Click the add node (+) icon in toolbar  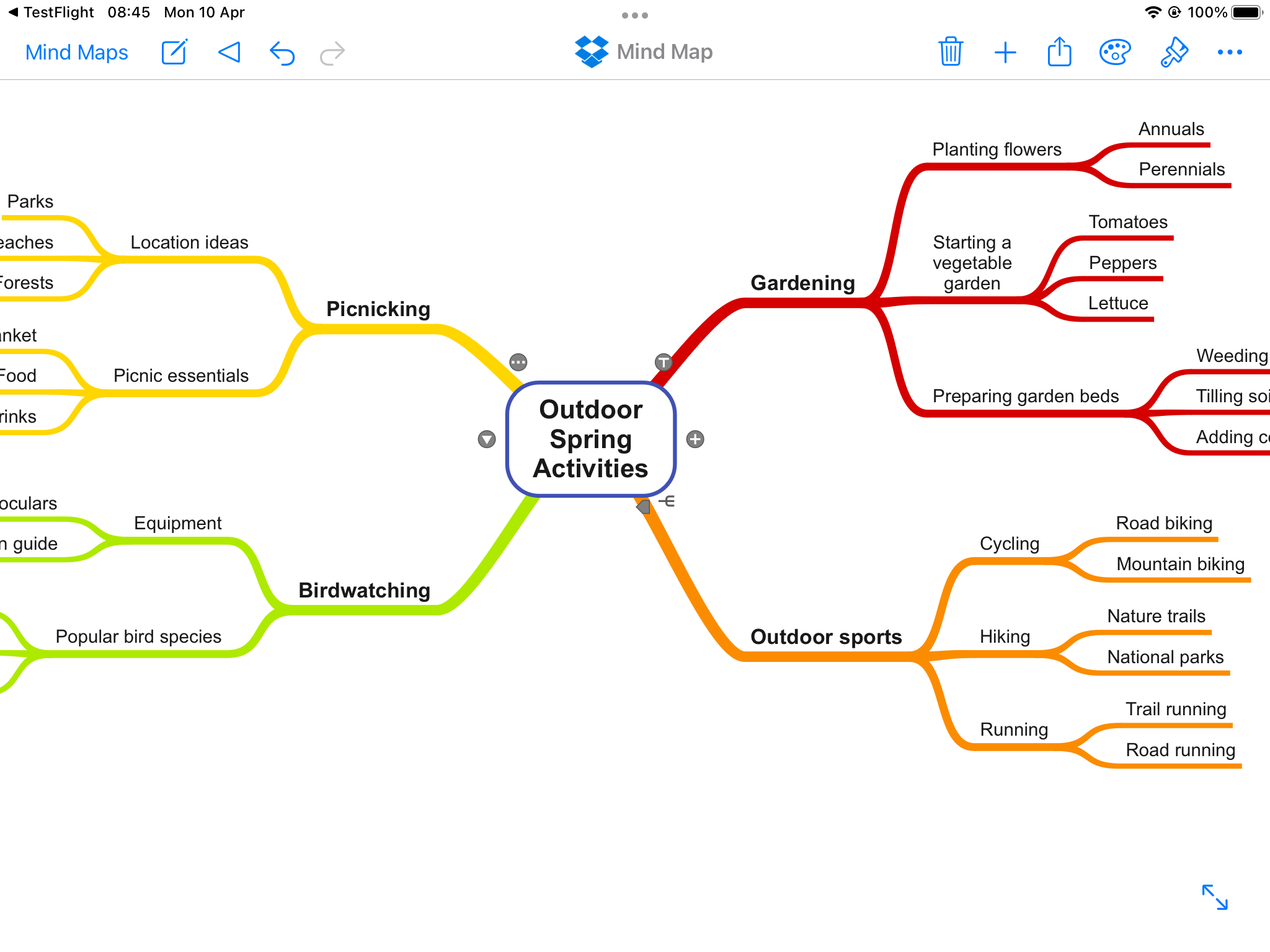1003,52
